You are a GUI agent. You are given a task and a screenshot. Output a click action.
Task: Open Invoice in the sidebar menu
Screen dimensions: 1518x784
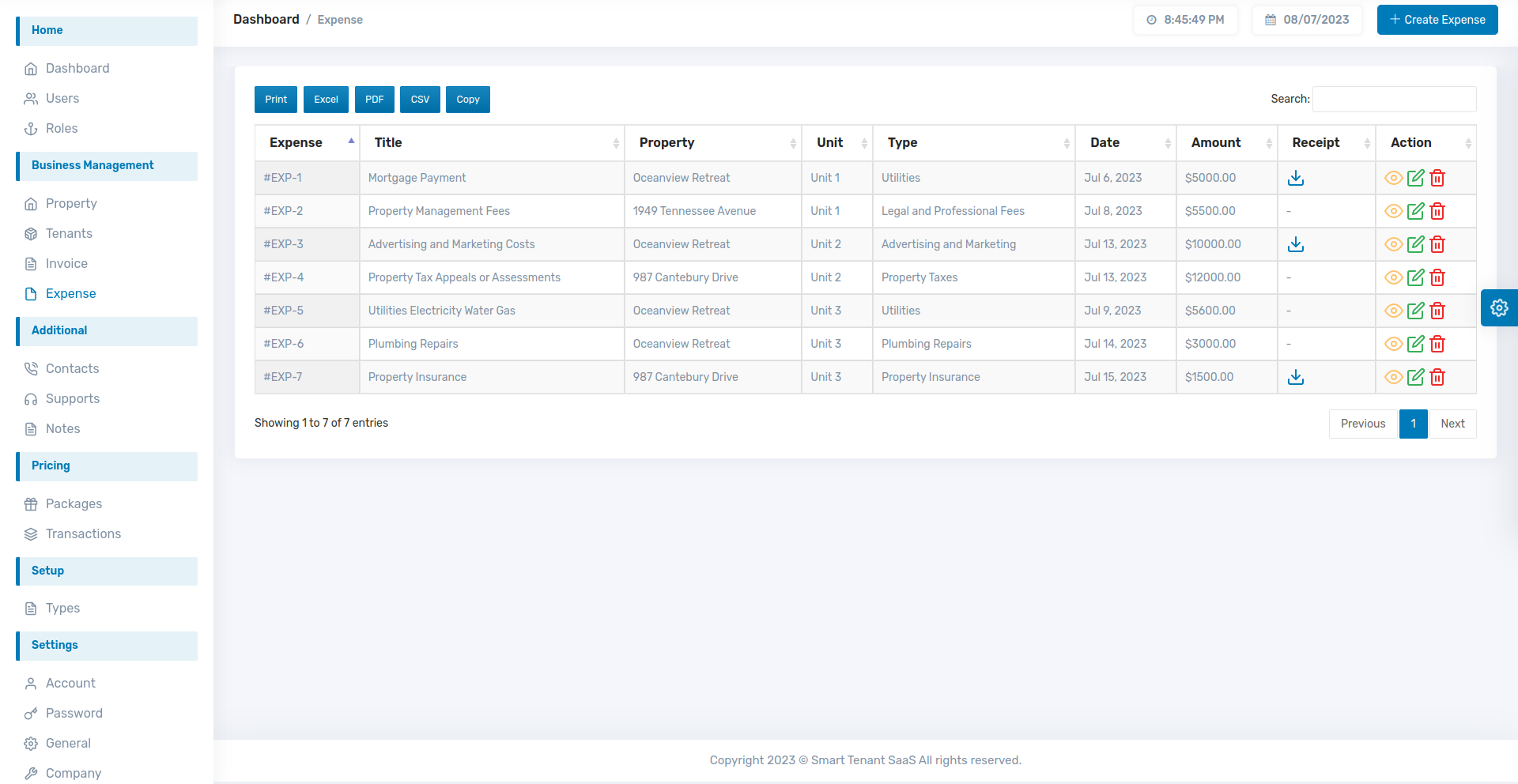pos(66,264)
